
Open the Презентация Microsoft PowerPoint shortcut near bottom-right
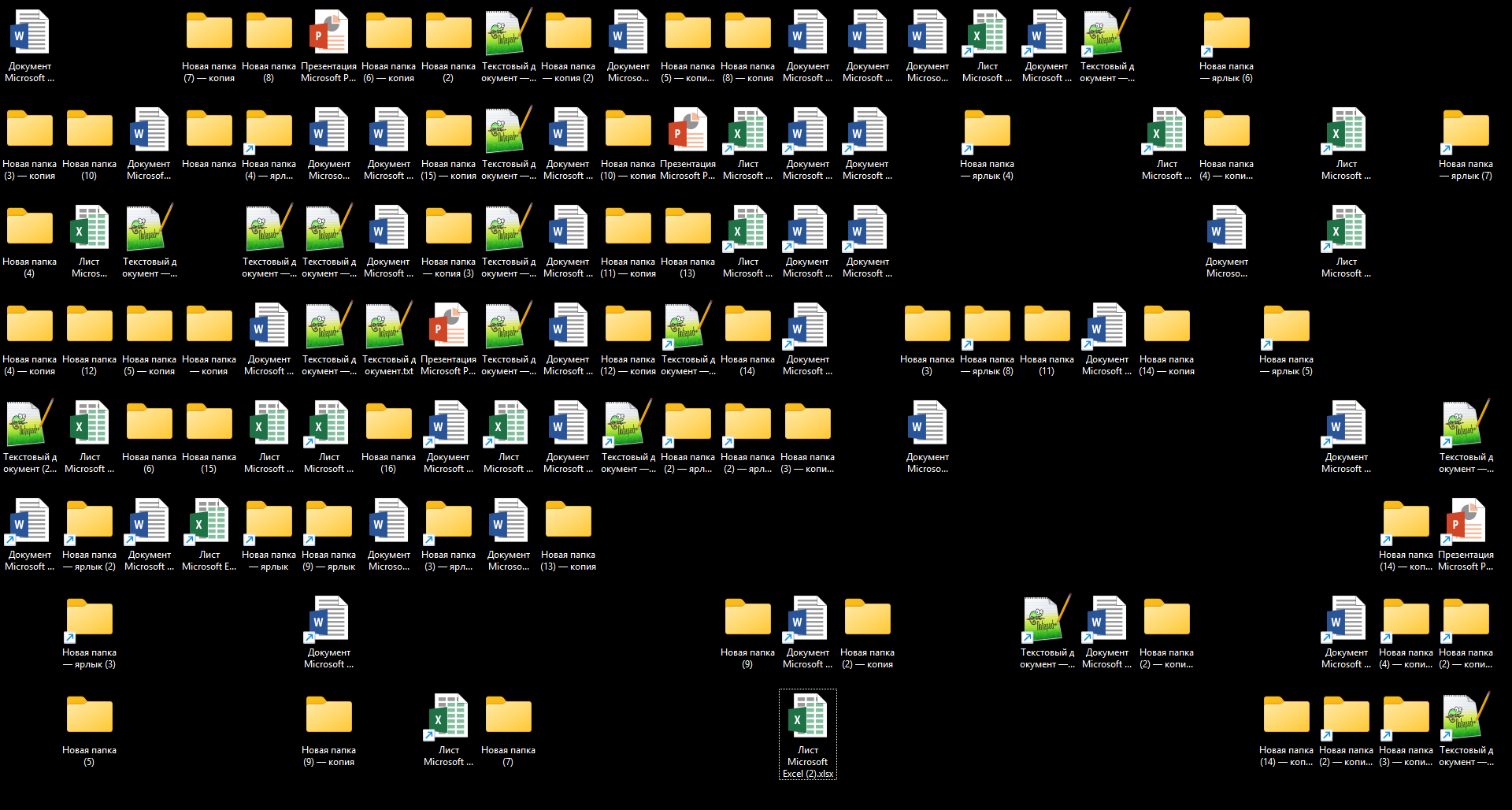(1466, 520)
